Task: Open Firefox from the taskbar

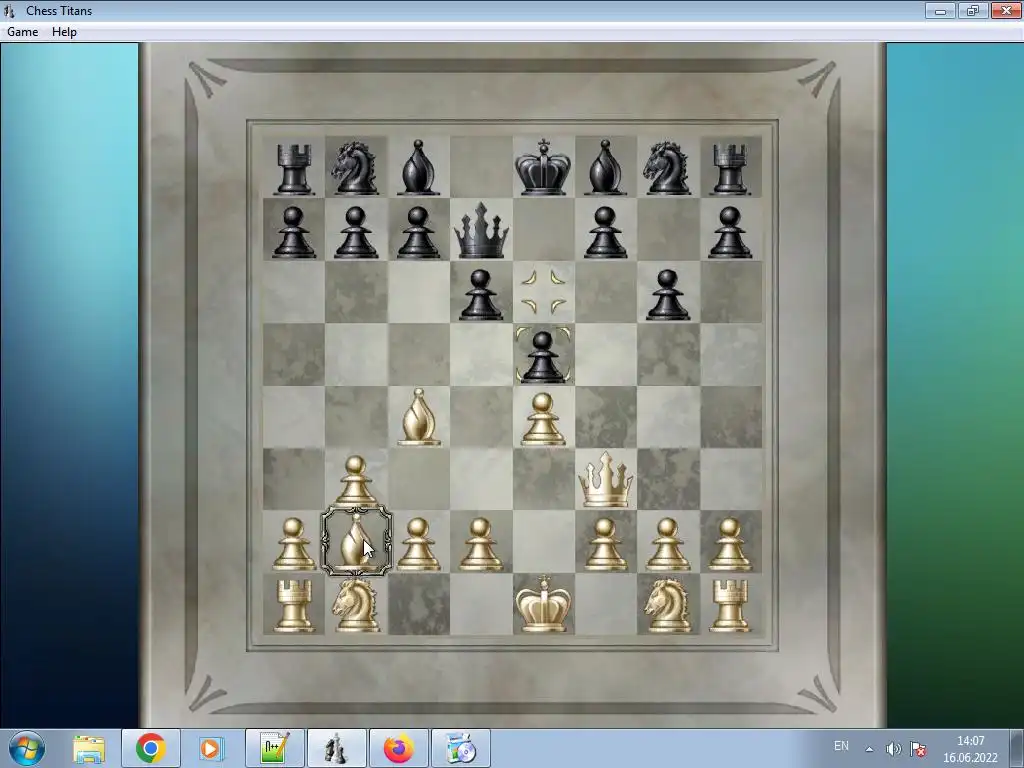Action: click(x=399, y=748)
